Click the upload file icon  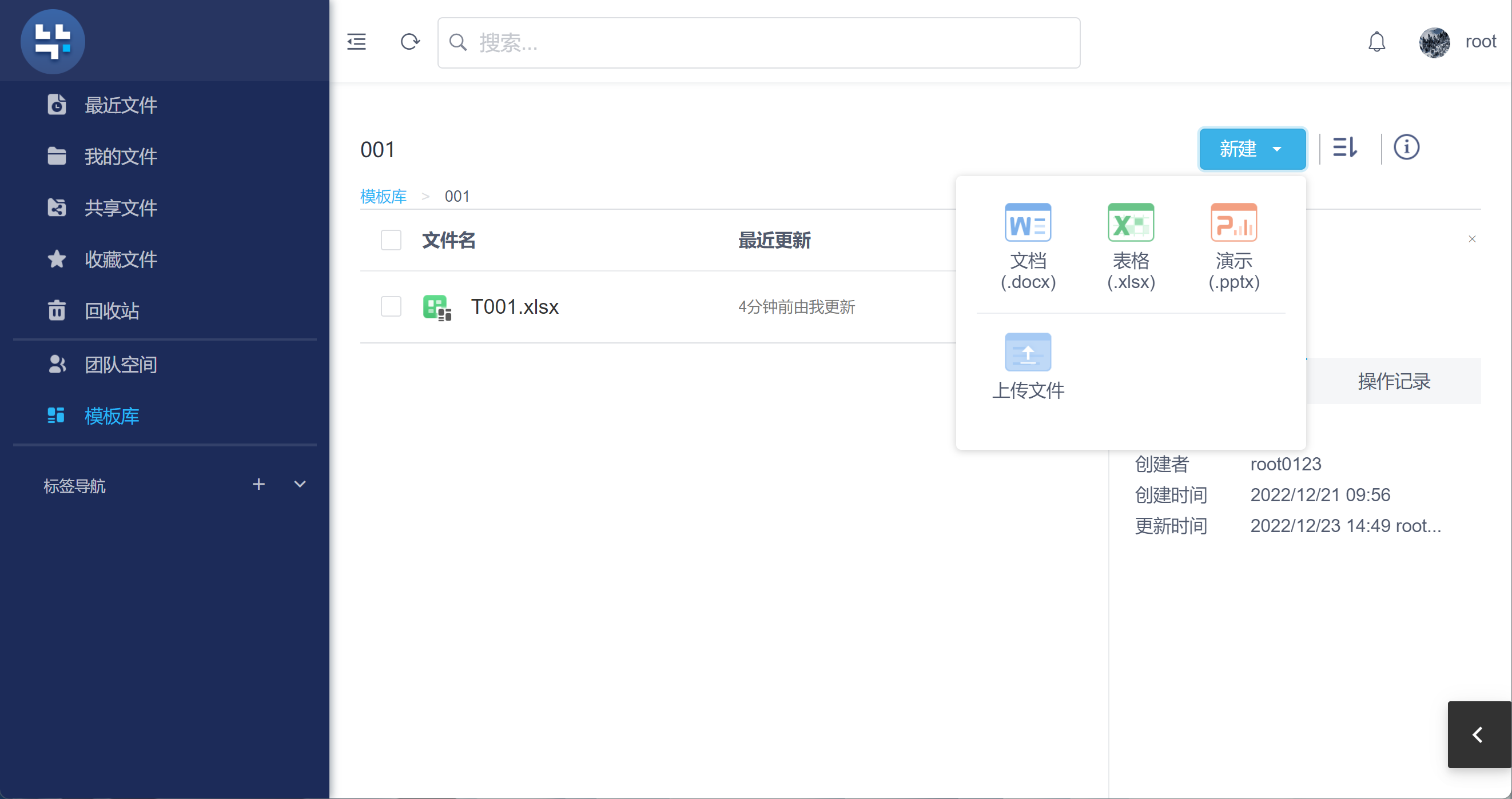(x=1028, y=353)
